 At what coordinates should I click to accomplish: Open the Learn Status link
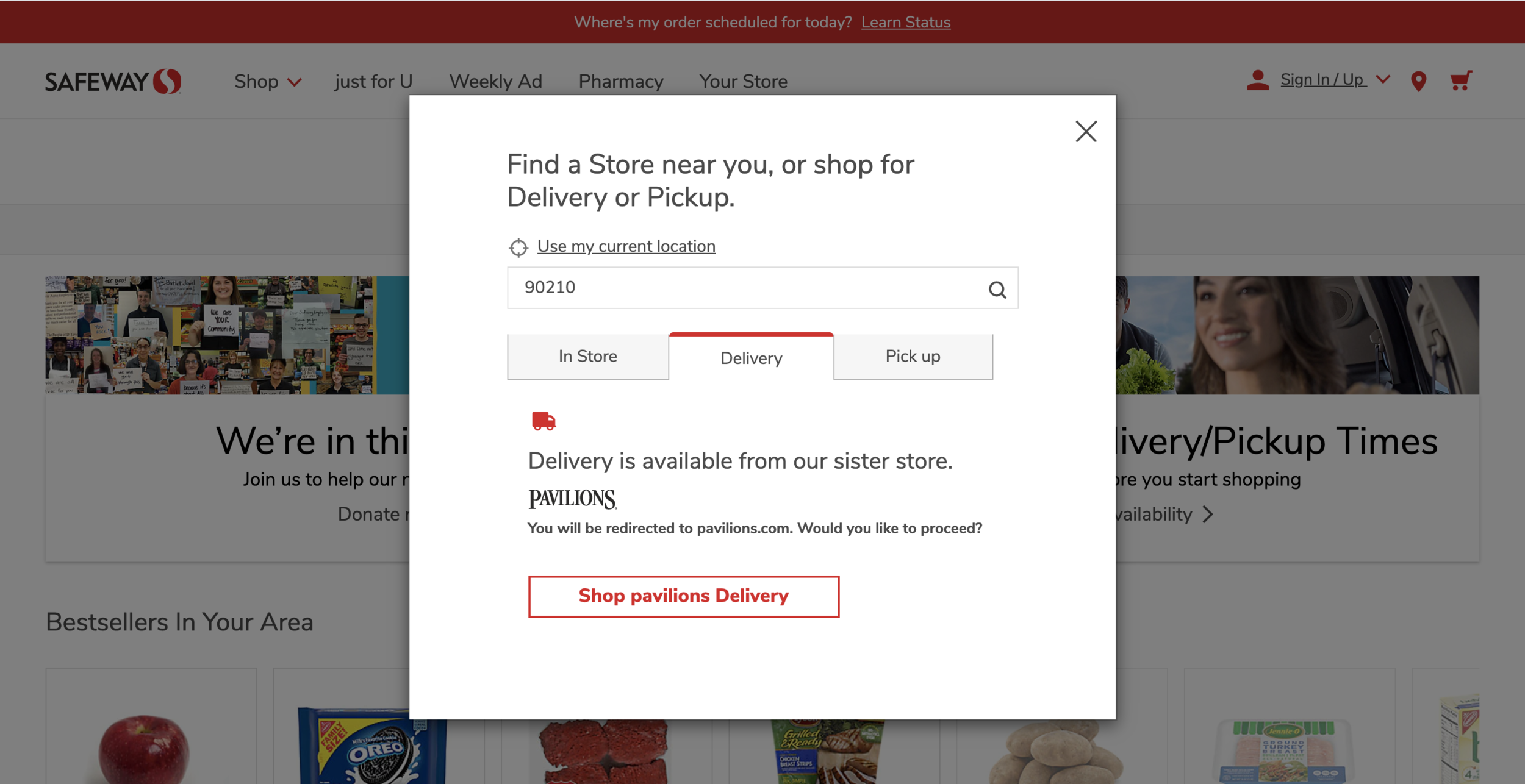(x=905, y=23)
